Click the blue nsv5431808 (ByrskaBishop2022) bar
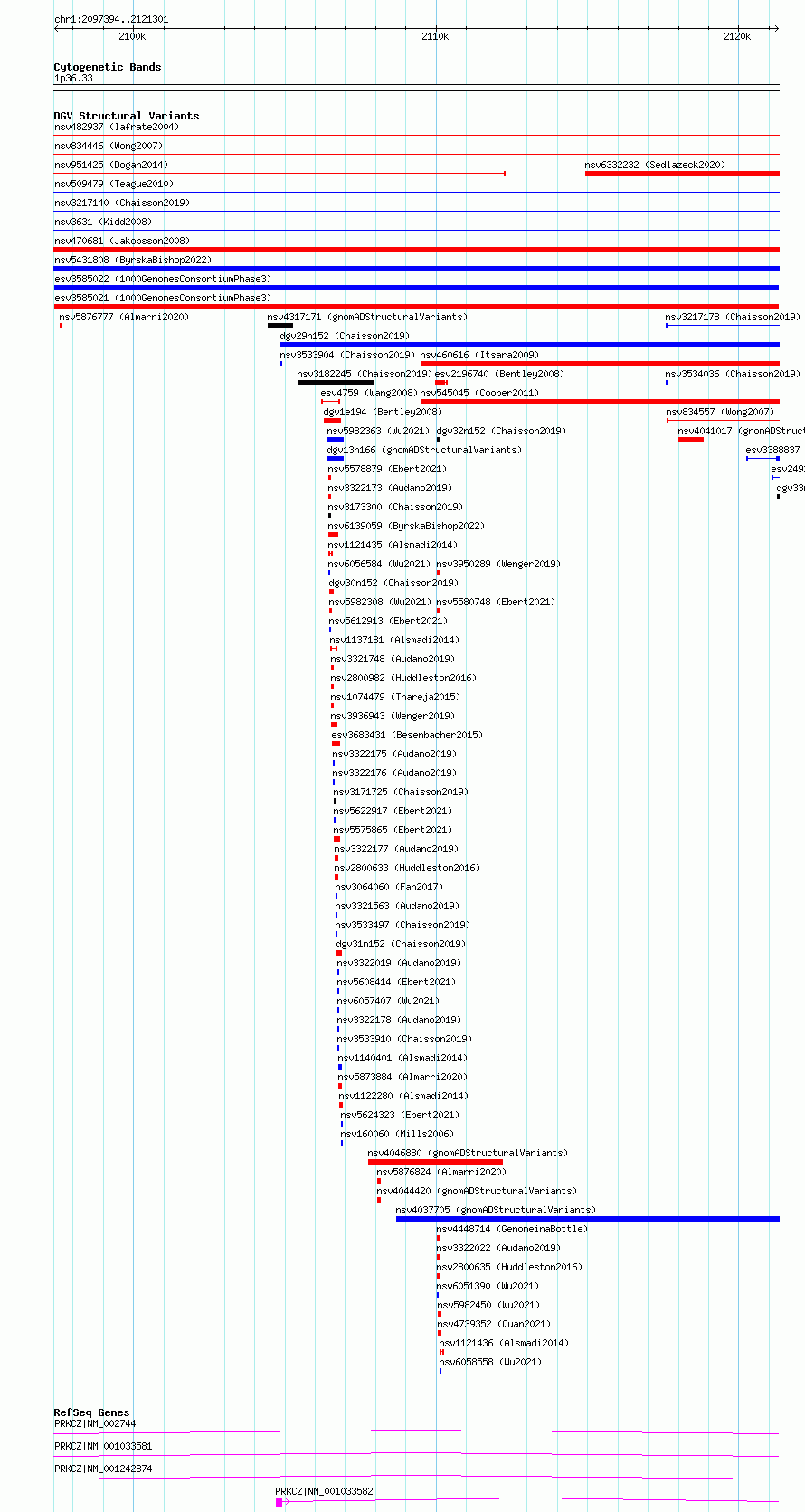This screenshot has width=805, height=1512. tap(416, 269)
